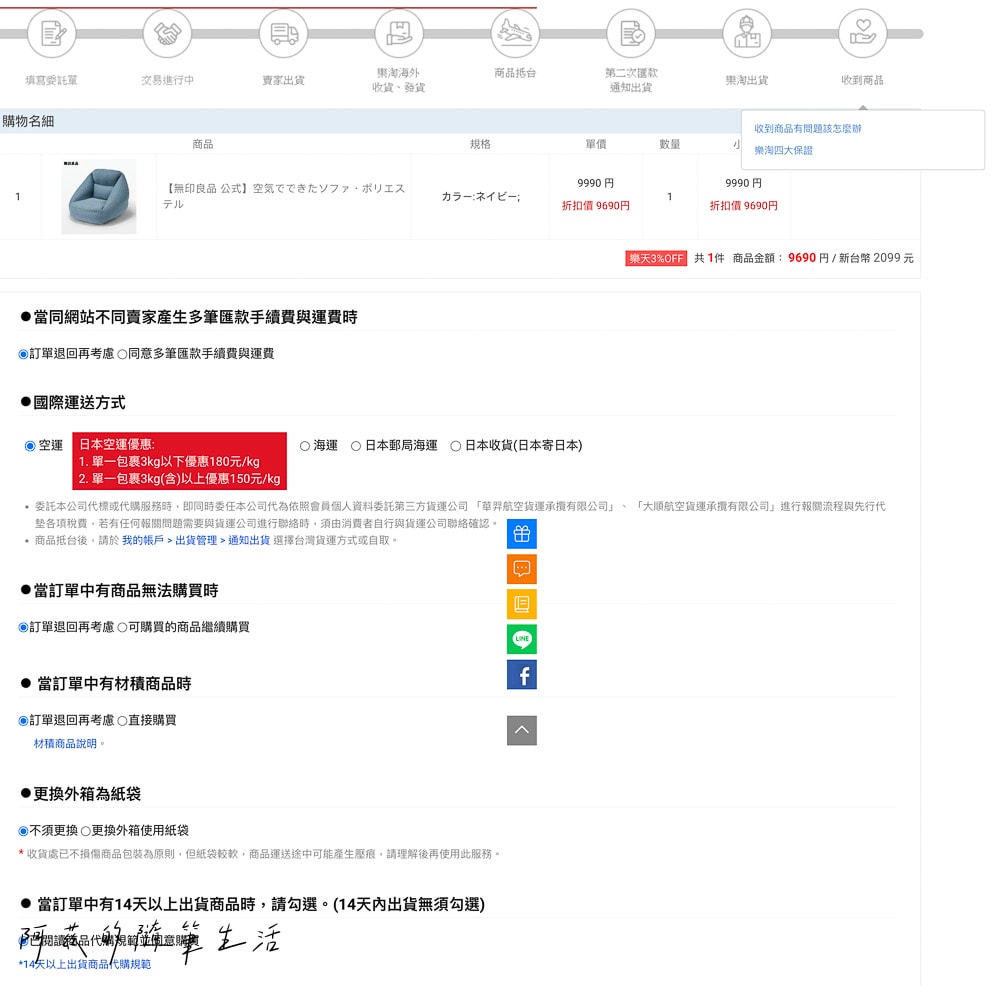The width and height of the screenshot is (1000, 986).
Task: Open 樂淘四大保證 link
Action: click(783, 151)
